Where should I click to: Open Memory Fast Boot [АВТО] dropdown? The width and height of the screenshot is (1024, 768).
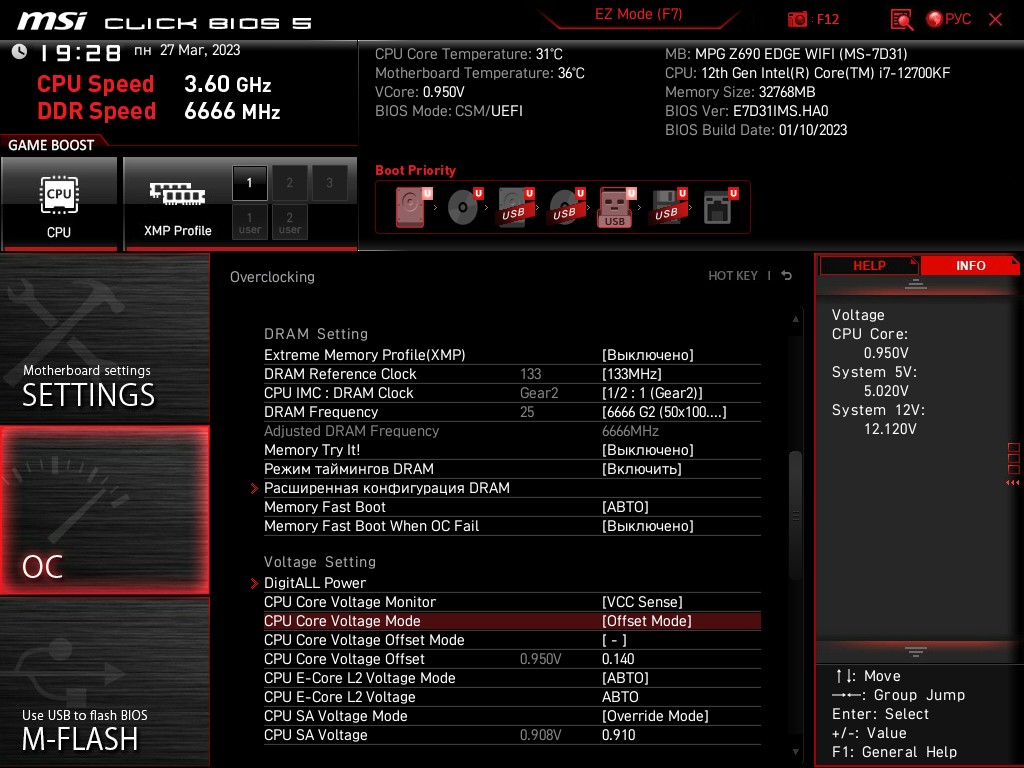pos(625,507)
